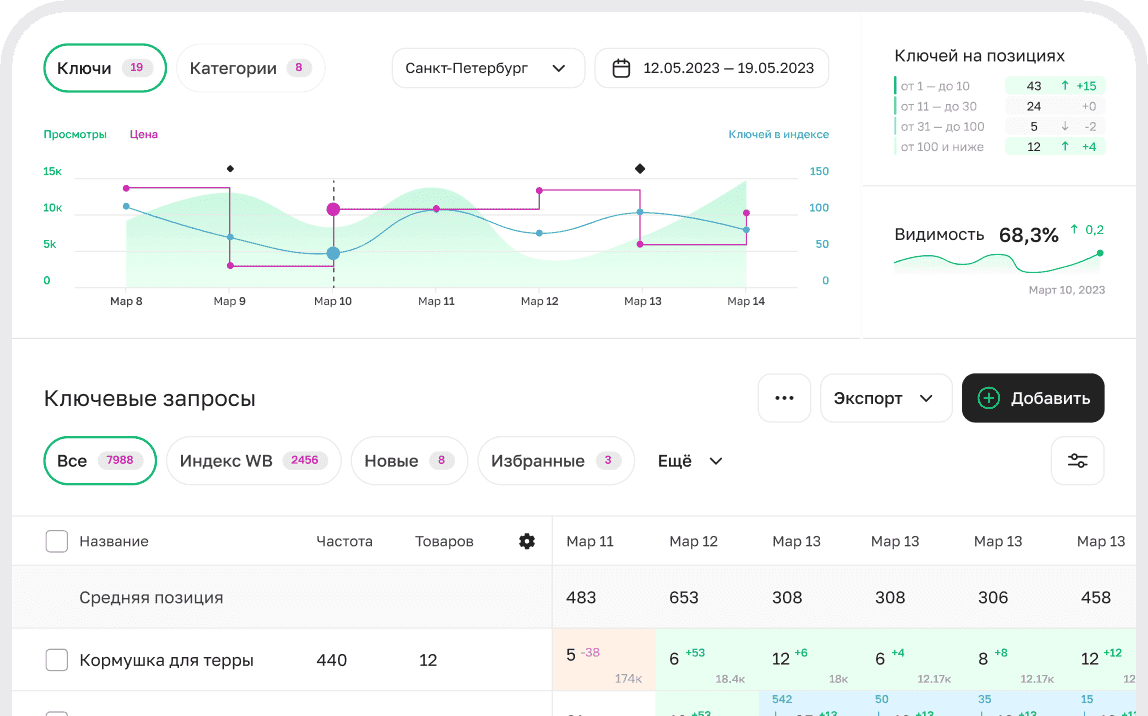Sort by the Частота column header

[344, 541]
